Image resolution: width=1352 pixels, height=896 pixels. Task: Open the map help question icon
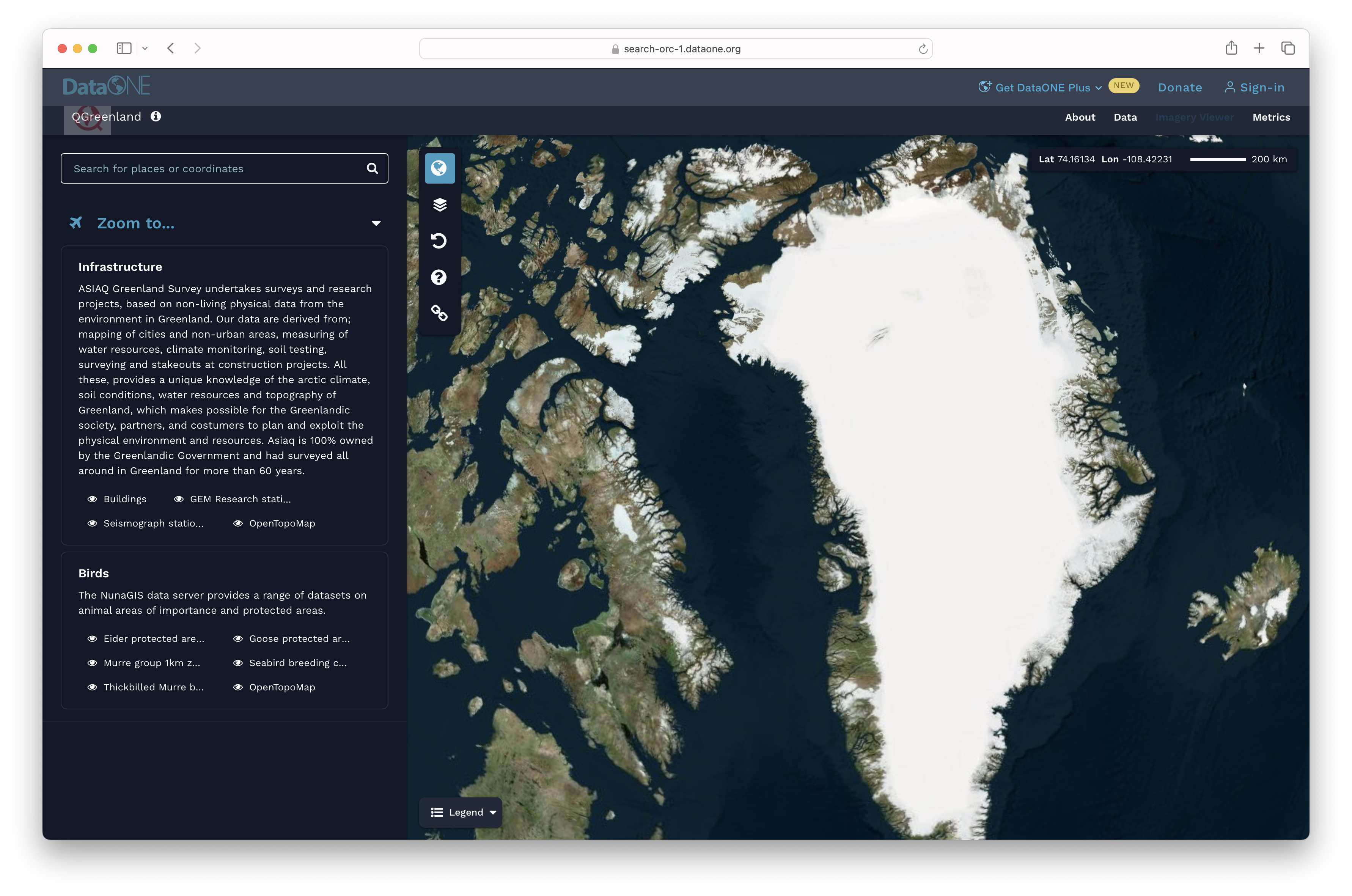pyautogui.click(x=439, y=277)
